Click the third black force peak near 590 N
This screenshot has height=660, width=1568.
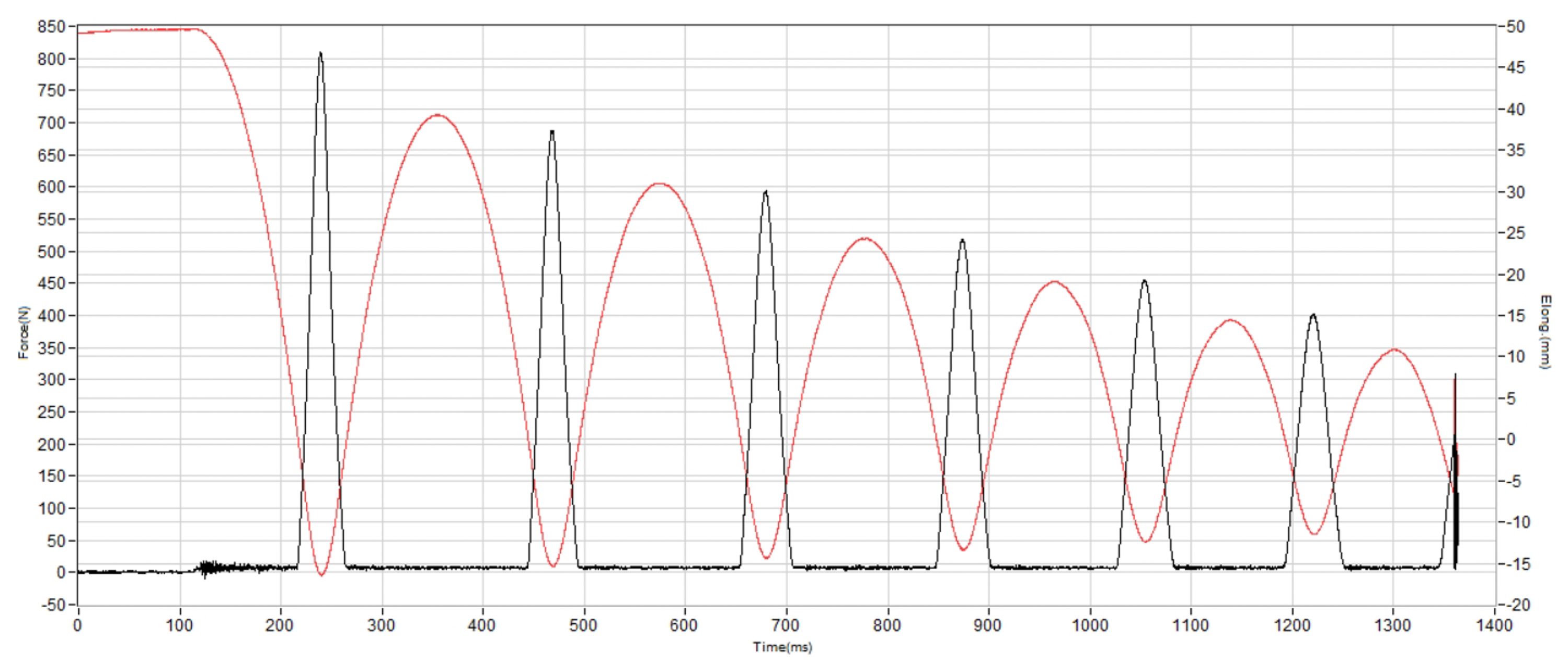coord(766,193)
